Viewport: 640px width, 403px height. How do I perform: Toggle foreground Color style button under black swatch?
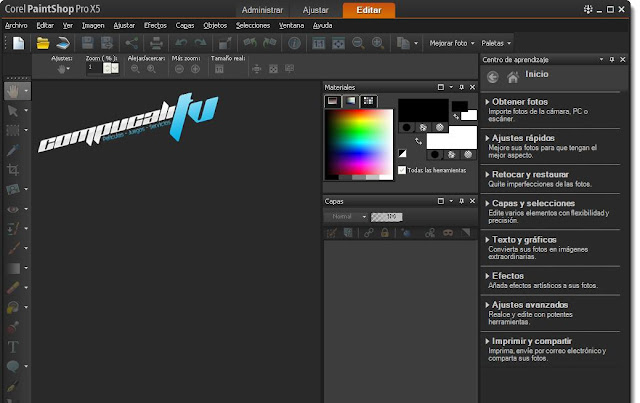coord(407,127)
